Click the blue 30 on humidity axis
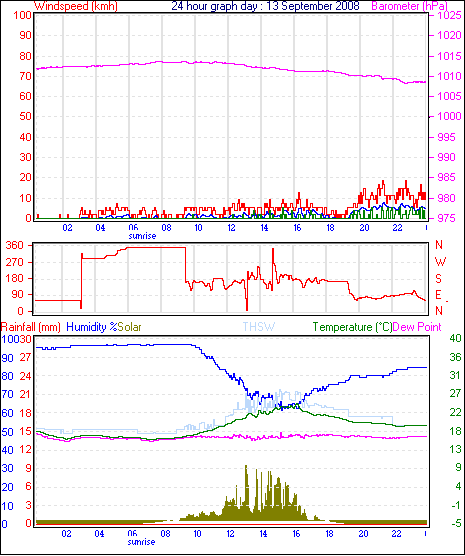Viewport: 465px width, 556px height. (x=7, y=469)
